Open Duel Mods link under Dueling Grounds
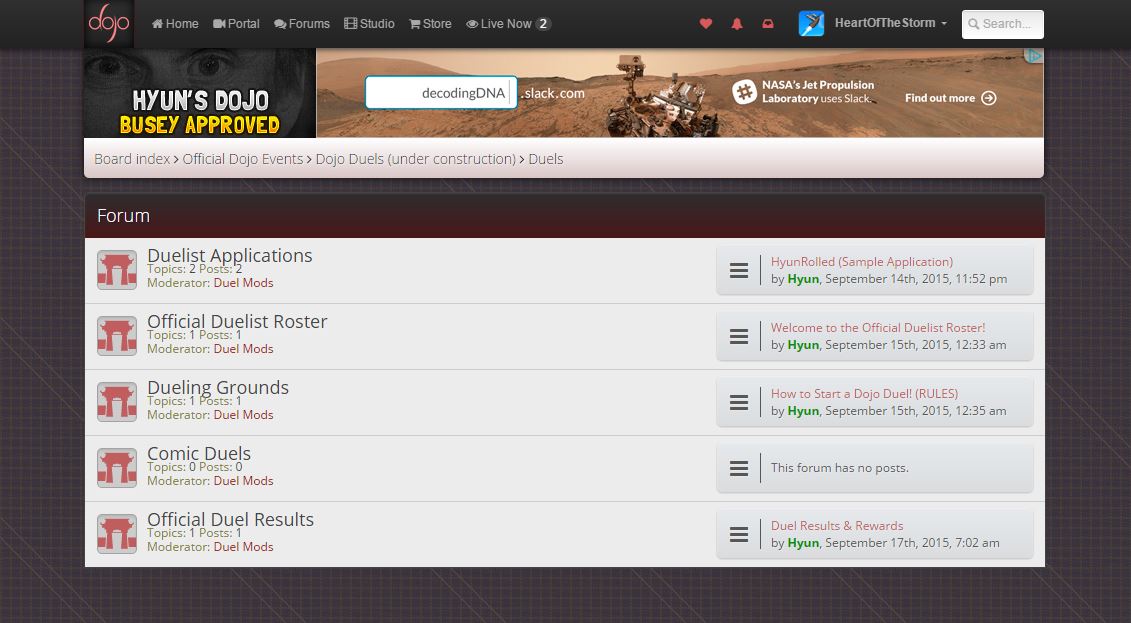 click(x=243, y=415)
